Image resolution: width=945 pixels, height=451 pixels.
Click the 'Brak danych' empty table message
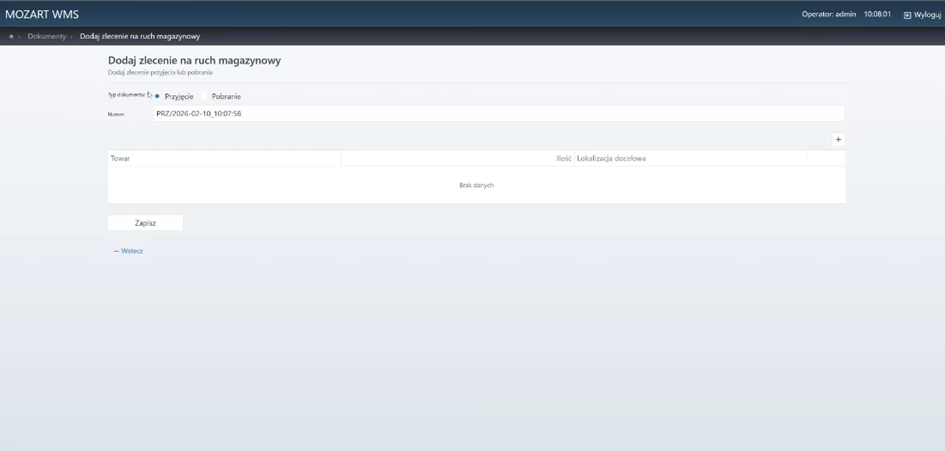(476, 185)
